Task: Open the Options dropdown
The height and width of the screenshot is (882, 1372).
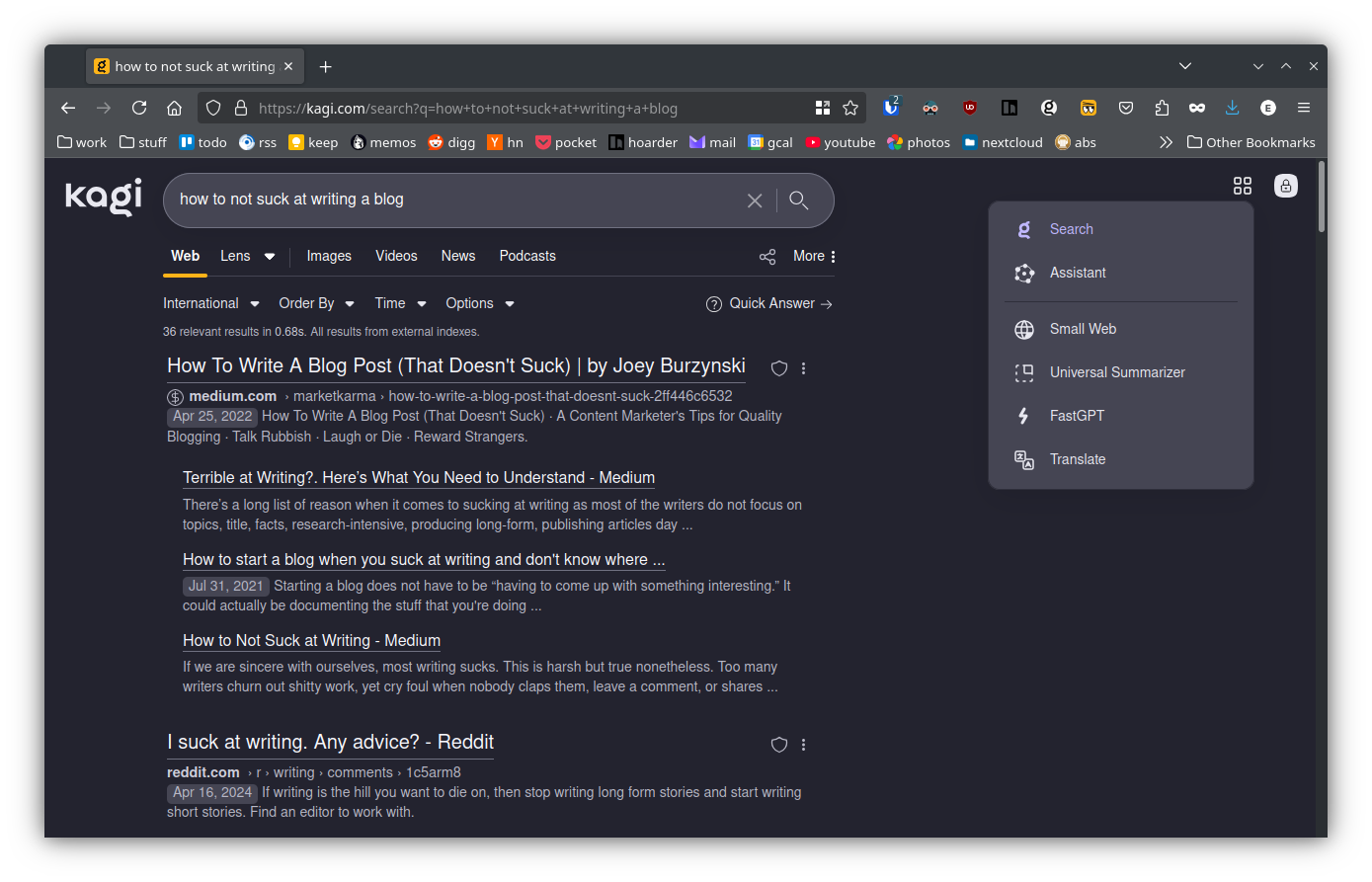Action: (480, 303)
